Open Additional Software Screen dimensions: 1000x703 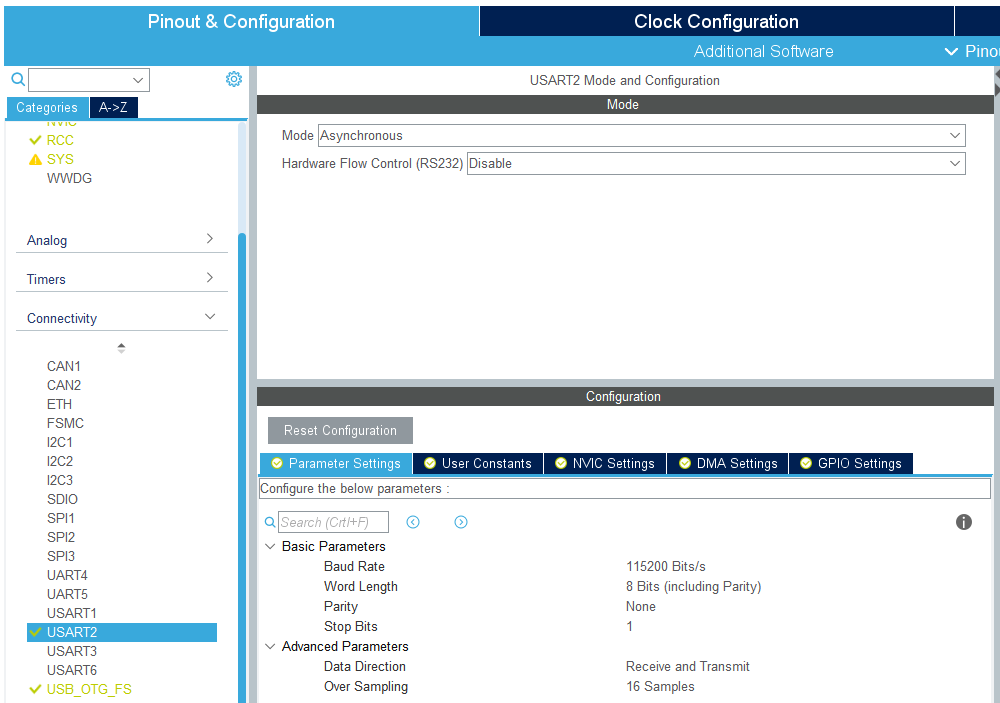tap(763, 52)
